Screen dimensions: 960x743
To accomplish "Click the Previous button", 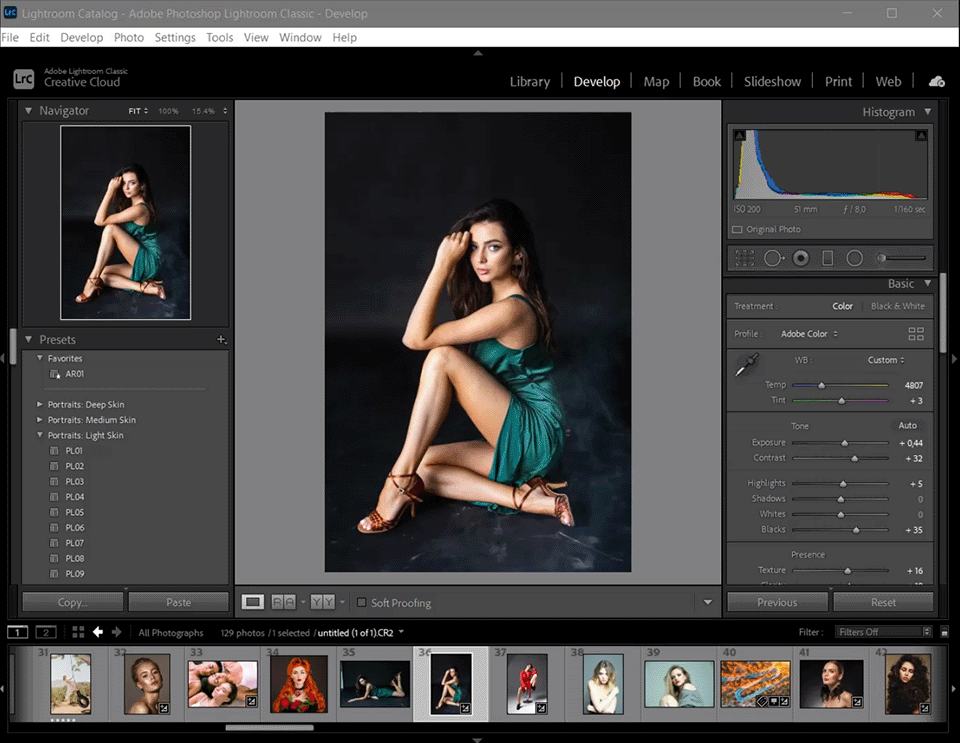I will coord(777,602).
